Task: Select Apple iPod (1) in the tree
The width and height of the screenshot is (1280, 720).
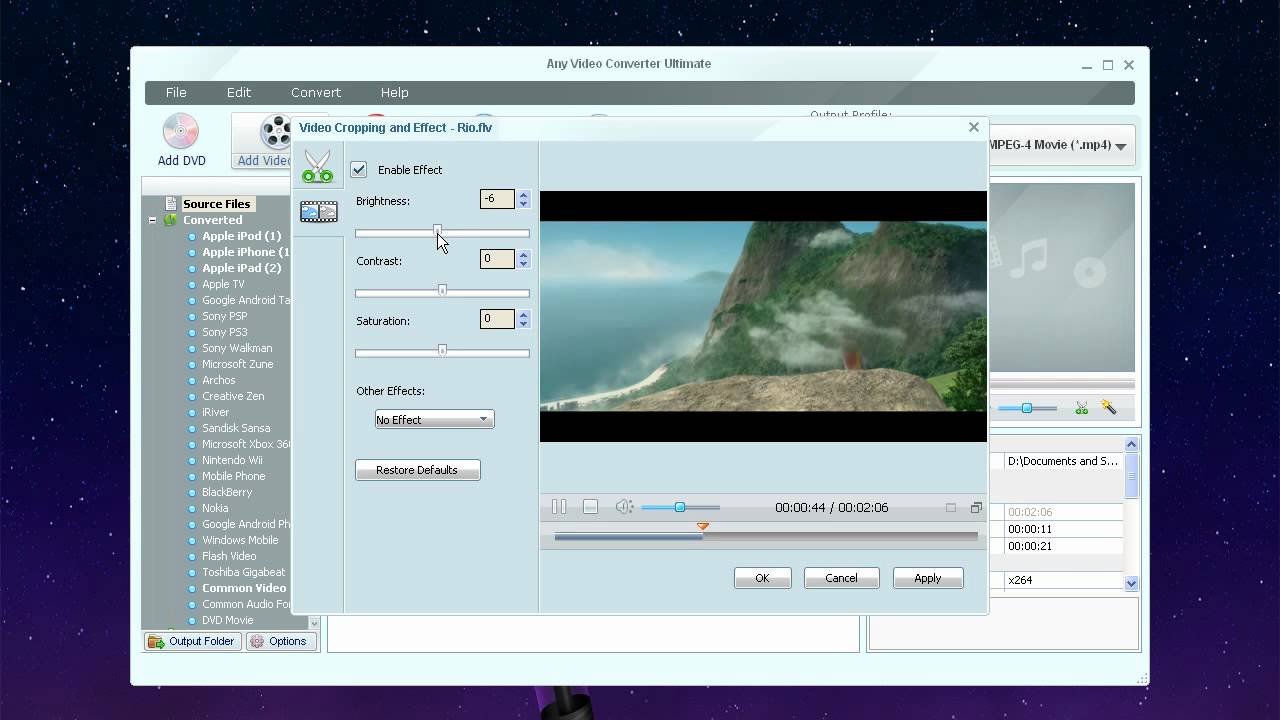Action: click(x=241, y=236)
